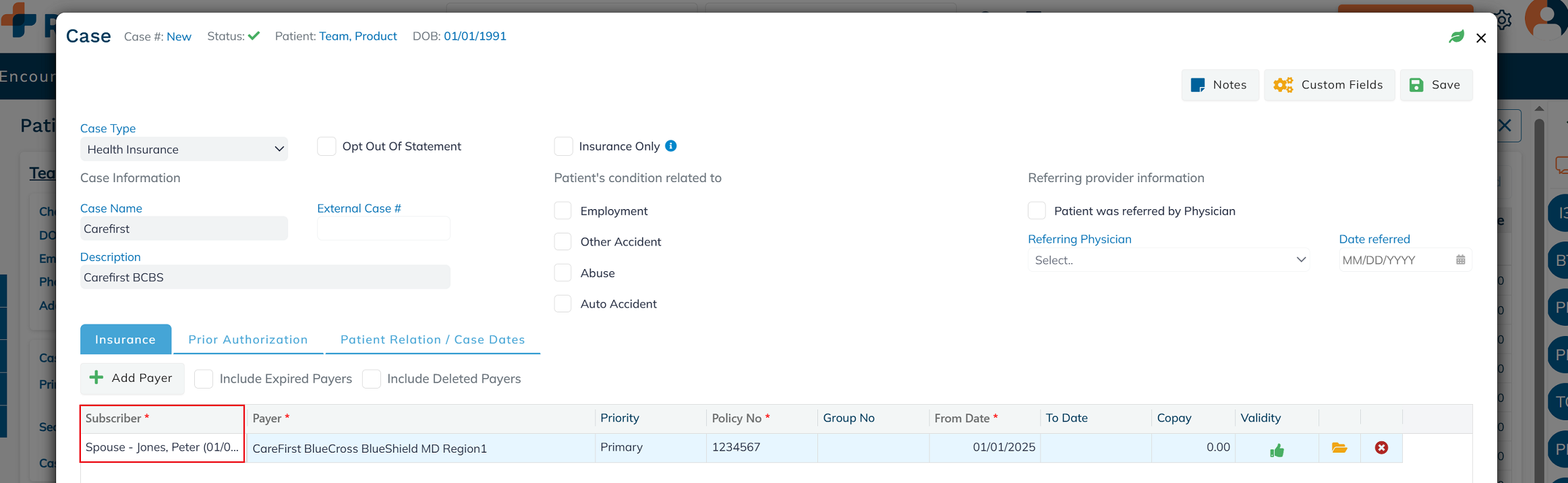The image size is (1568, 483).
Task: Click the Add Payer button
Action: click(132, 378)
